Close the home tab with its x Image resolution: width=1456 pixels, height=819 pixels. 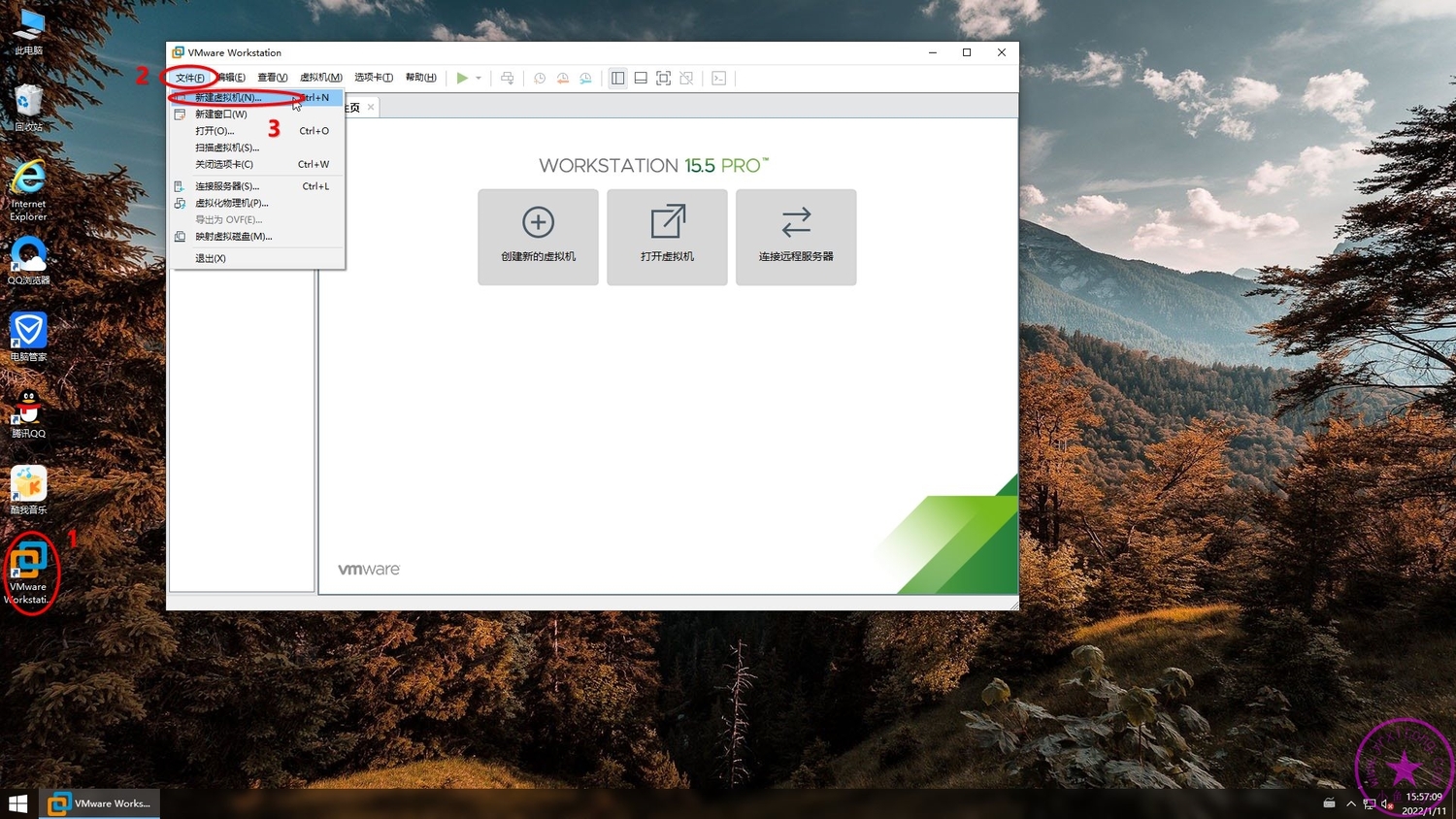371,107
